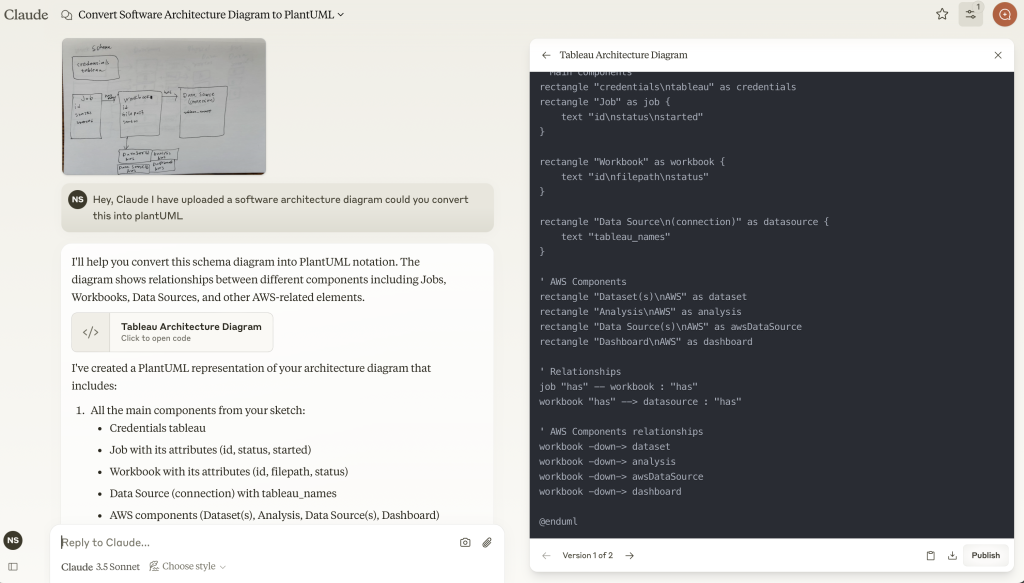
Task: Click 'AWS components (Dataset(s)...' bullet
Action: [x=274, y=515]
